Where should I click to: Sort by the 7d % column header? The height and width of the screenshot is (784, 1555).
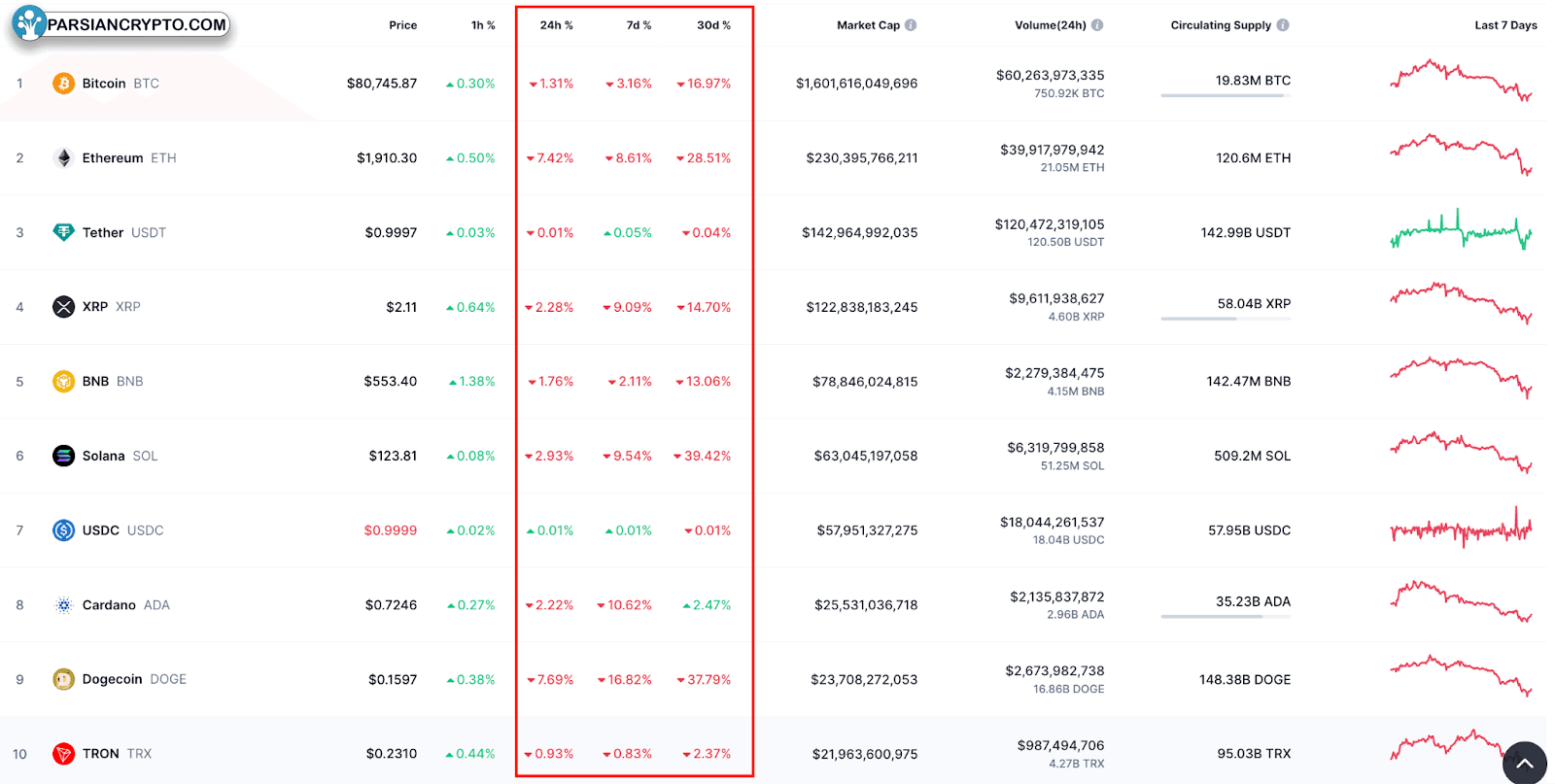[x=639, y=25]
